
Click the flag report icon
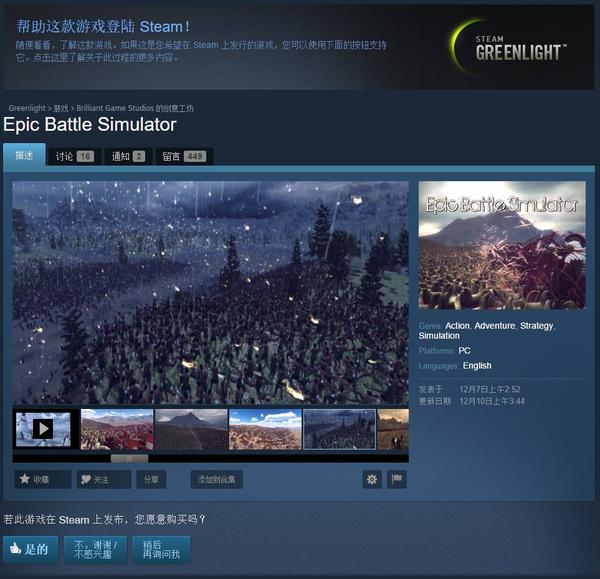tap(396, 479)
